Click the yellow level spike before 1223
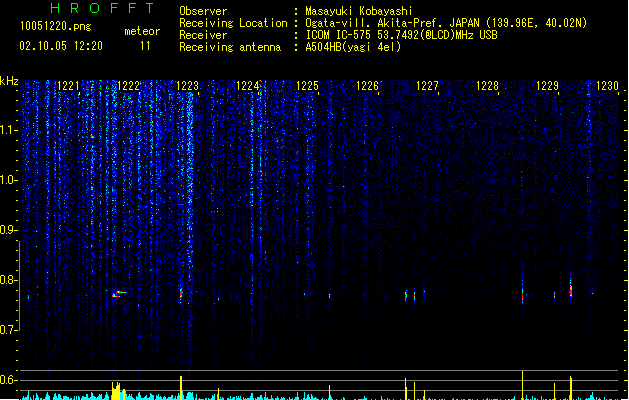629x400 pixels. (x=181, y=388)
